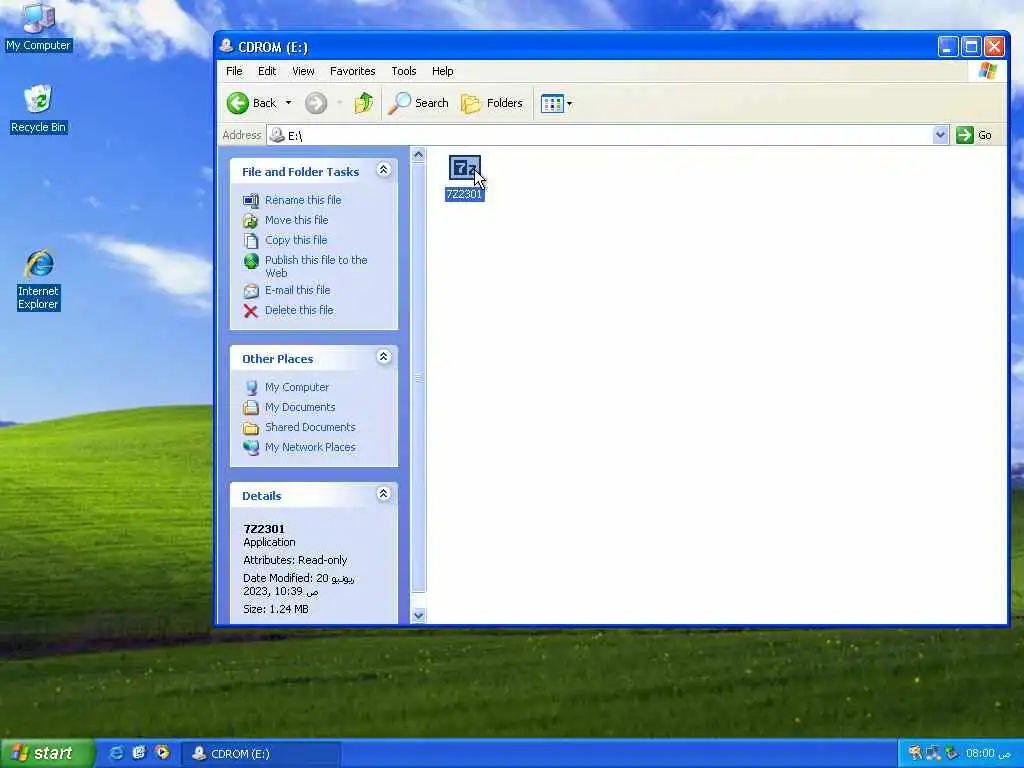Viewport: 1024px width, 768px height.
Task: Open the Search pane
Action: pos(418,103)
